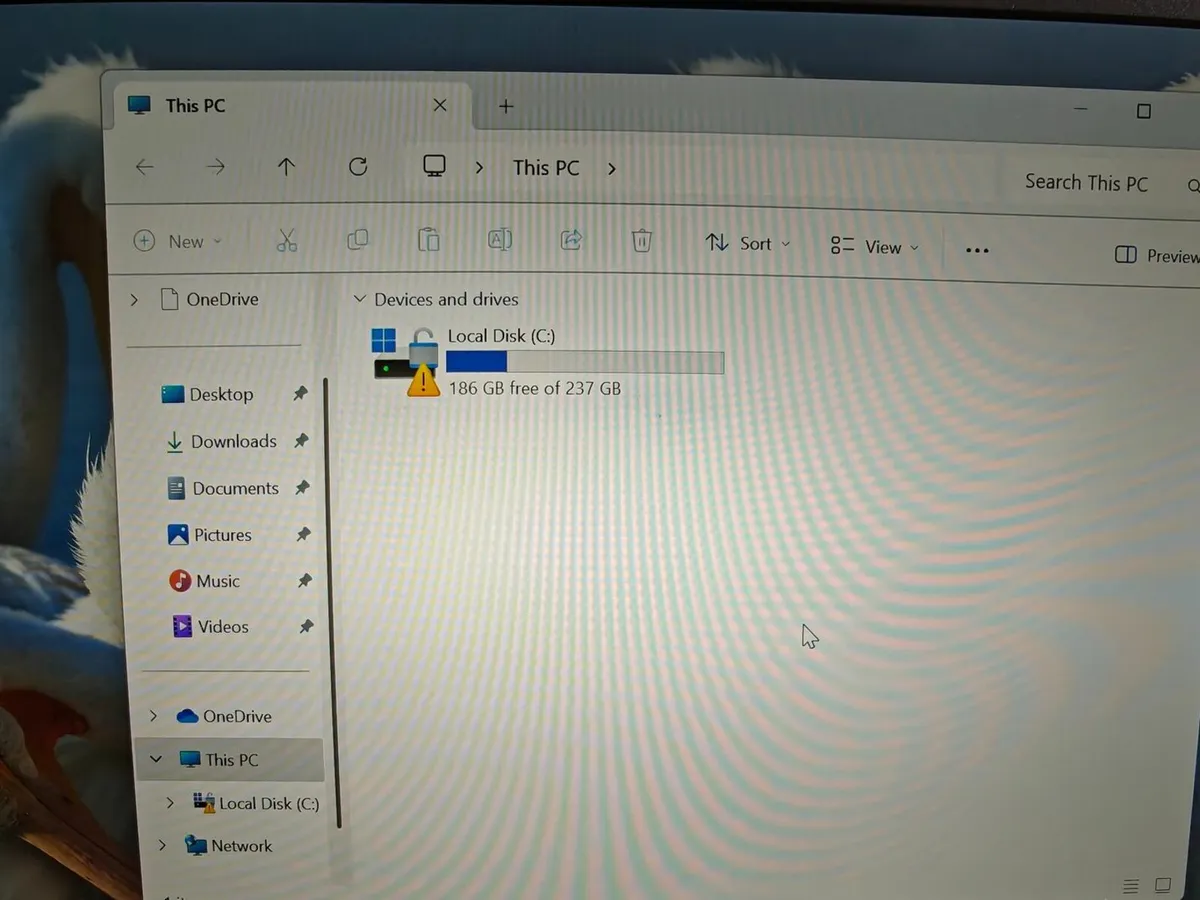Collapse the Devices and drives group

coord(360,299)
